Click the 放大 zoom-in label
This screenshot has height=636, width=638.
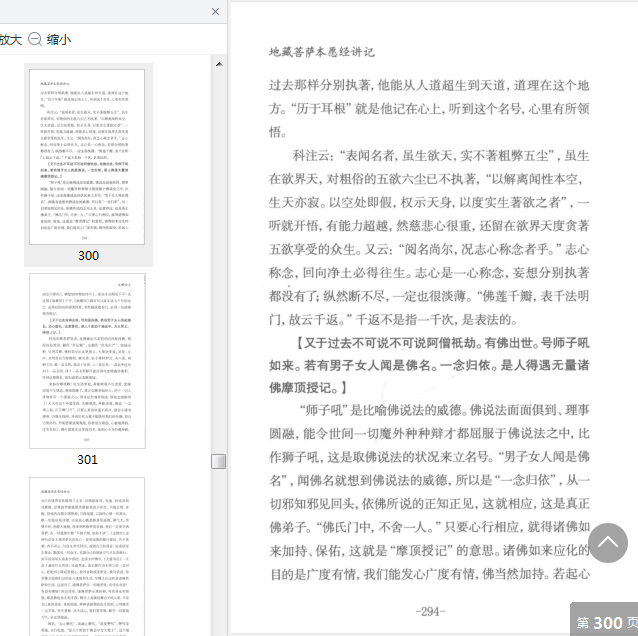point(11,39)
